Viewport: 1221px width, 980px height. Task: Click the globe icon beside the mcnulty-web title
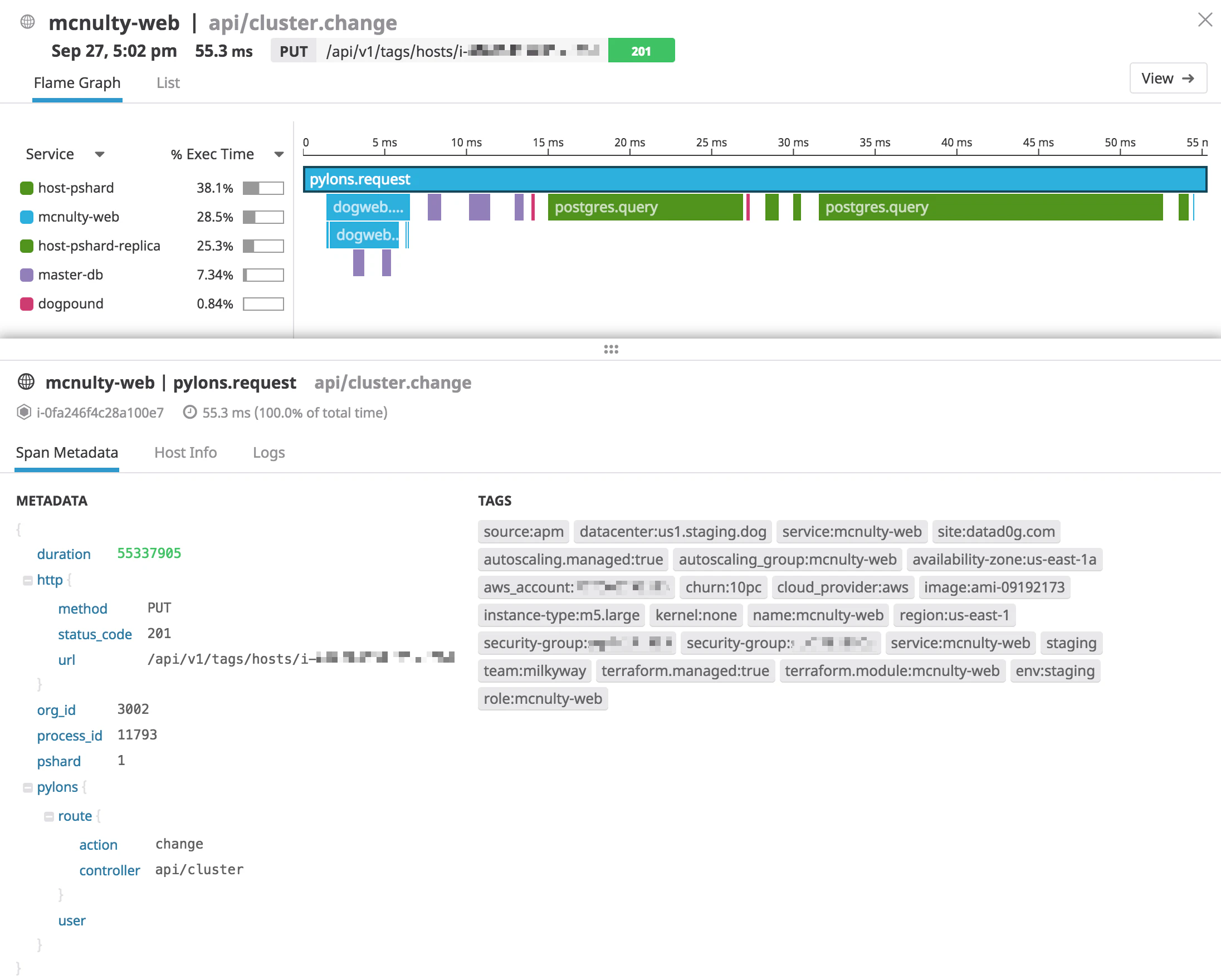(27, 22)
